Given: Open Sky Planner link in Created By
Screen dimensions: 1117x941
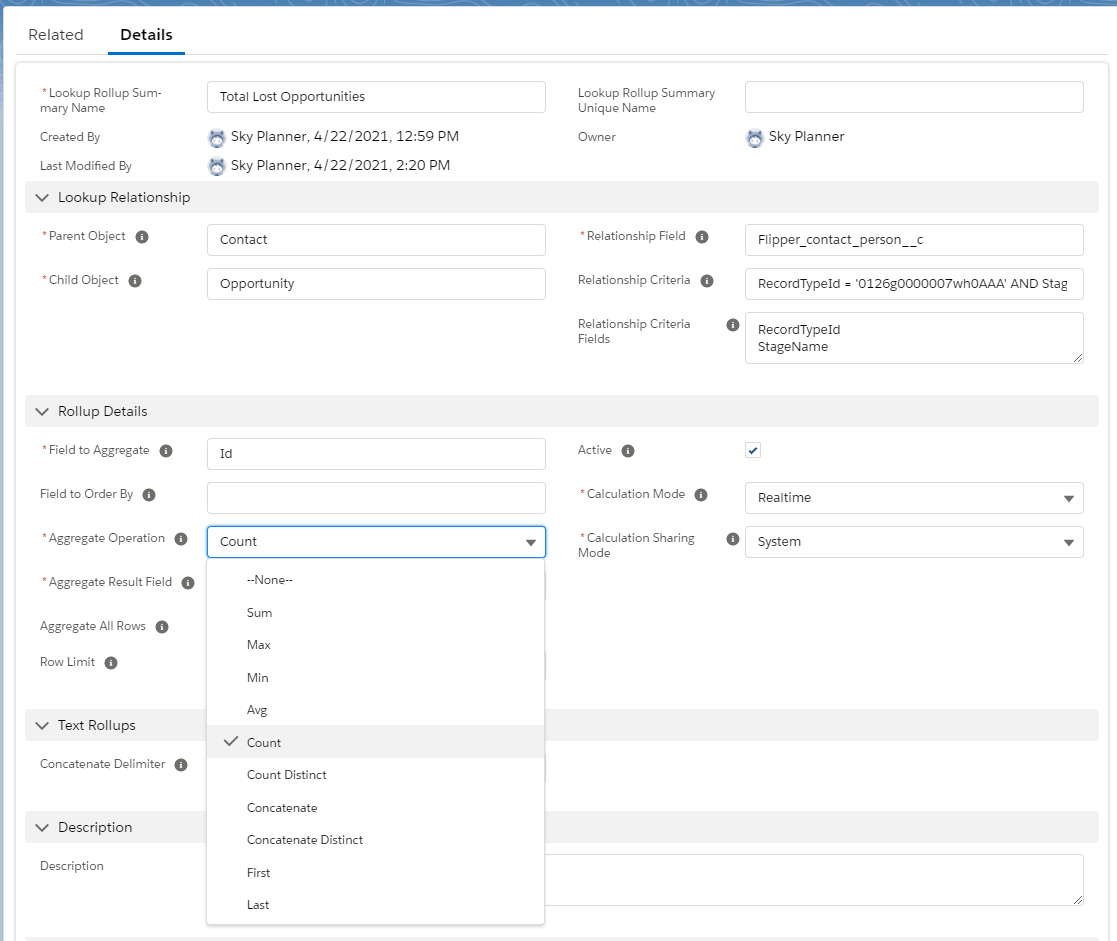Looking at the screenshot, I should [269, 136].
